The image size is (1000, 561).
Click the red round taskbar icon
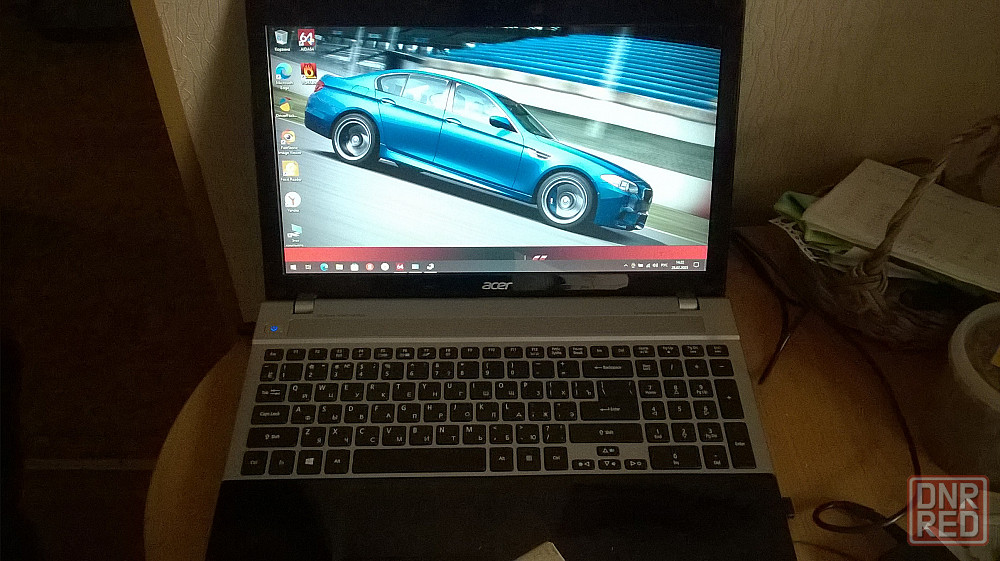pyautogui.click(x=370, y=267)
